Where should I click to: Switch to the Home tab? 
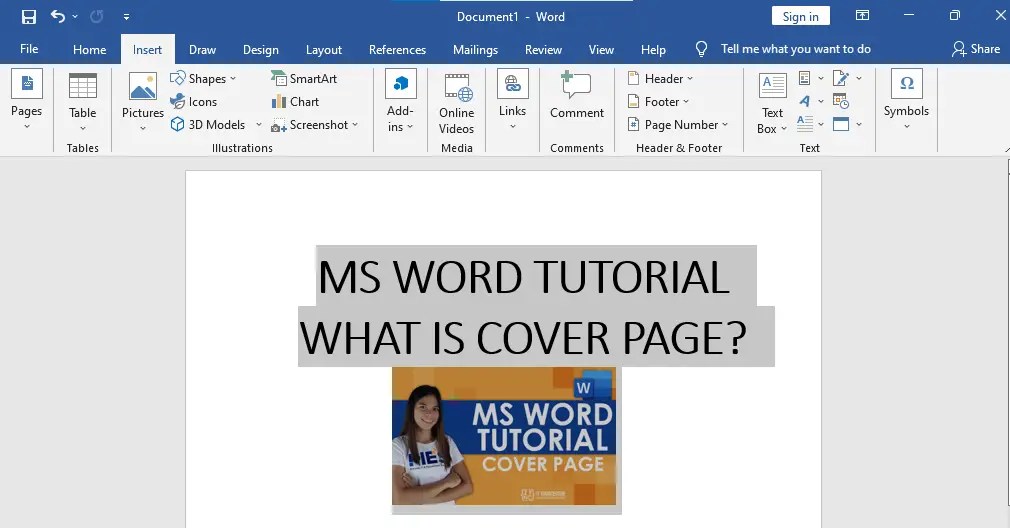[90, 50]
